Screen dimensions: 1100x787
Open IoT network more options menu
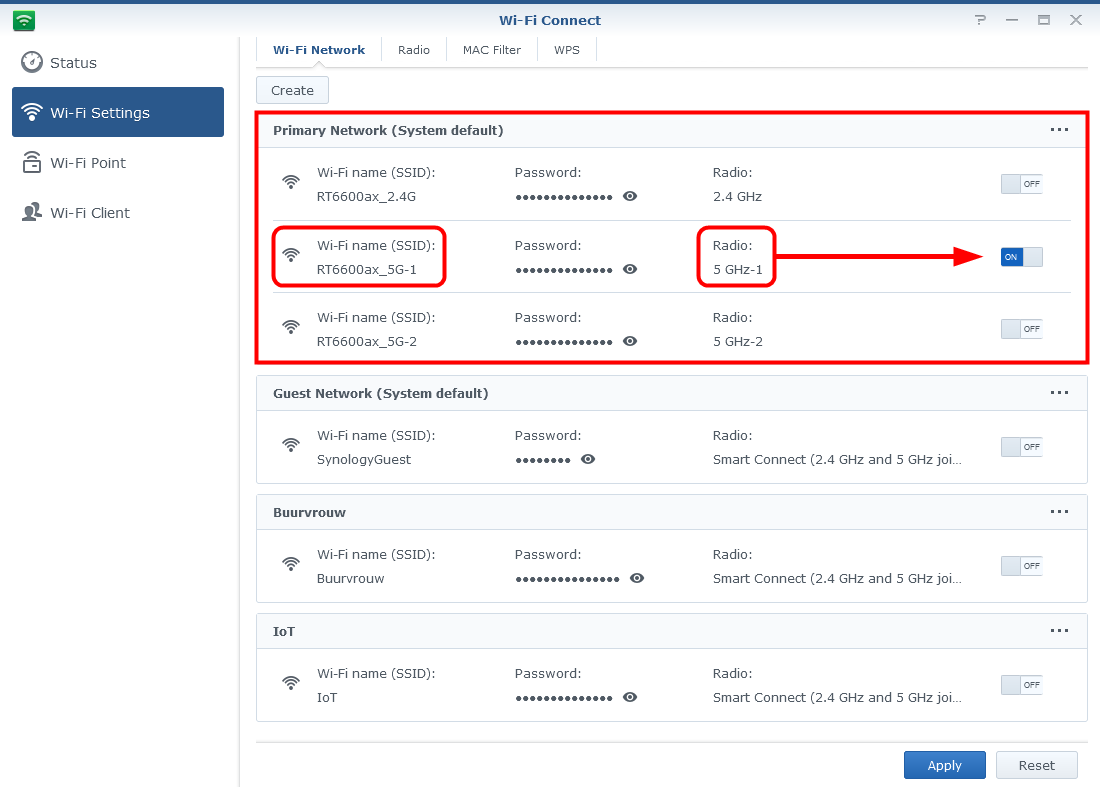click(1059, 631)
